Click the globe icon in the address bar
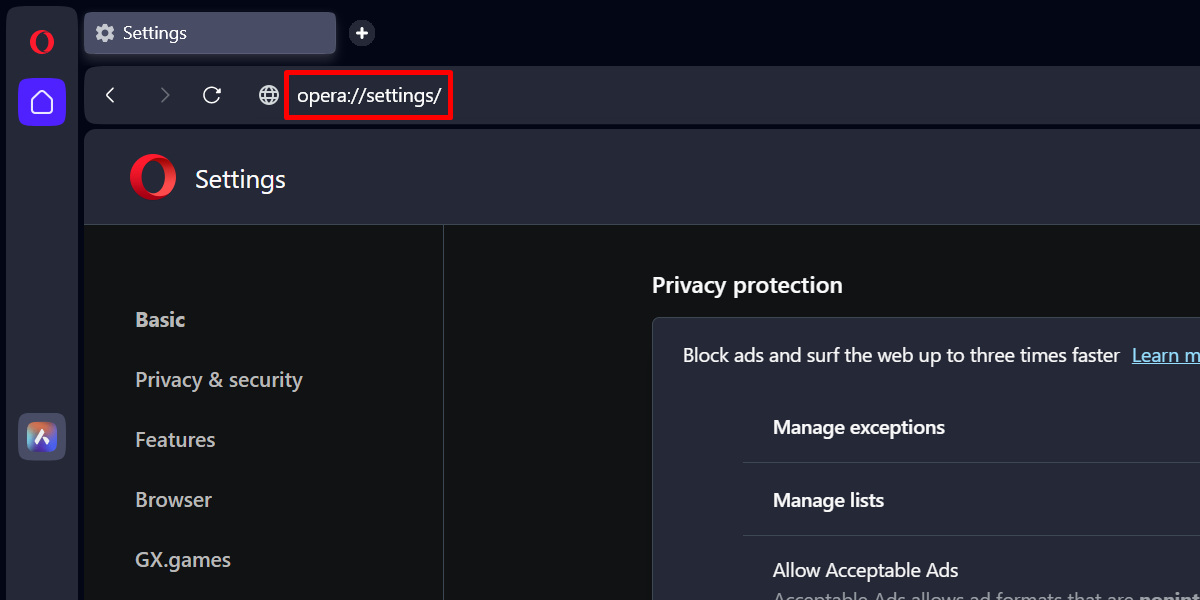The image size is (1200, 600). coord(268,94)
